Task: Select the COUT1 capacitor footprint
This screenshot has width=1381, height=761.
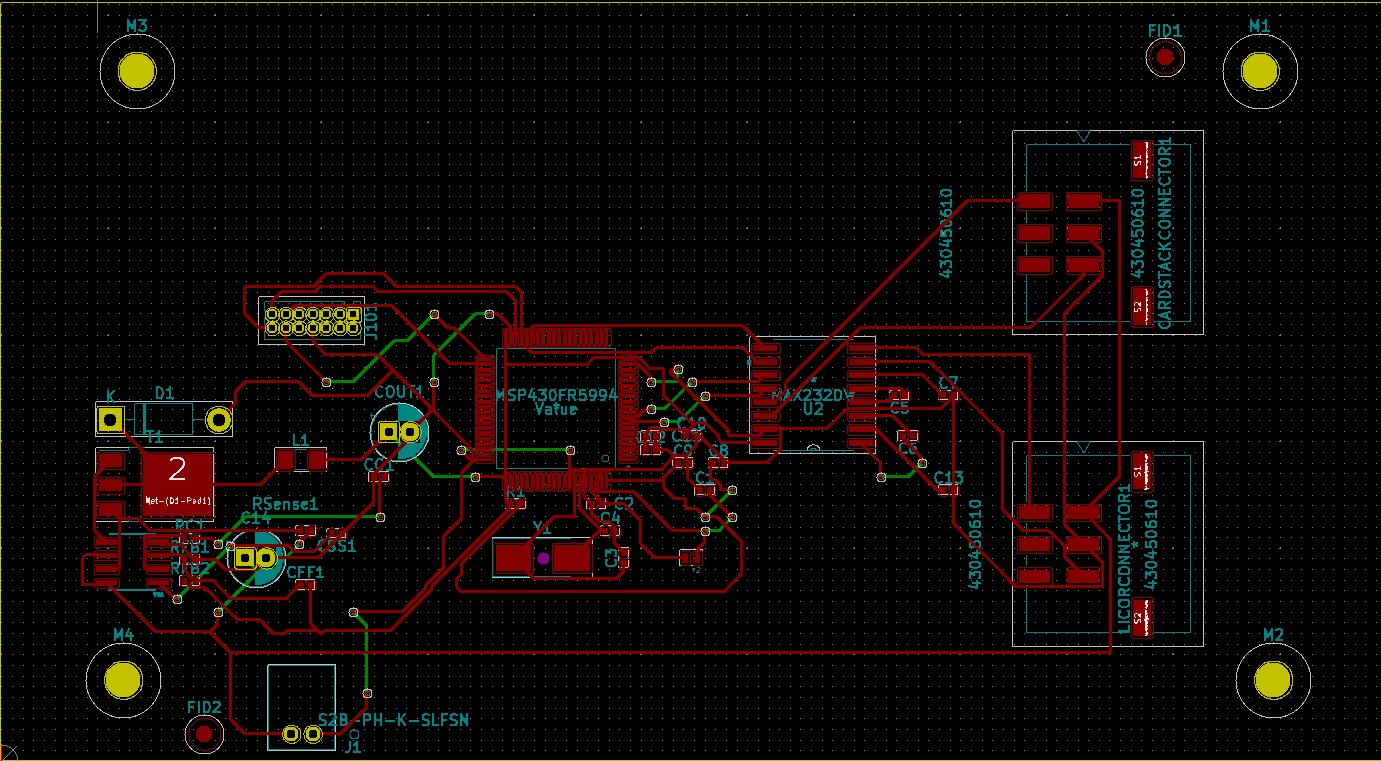Action: [399, 432]
